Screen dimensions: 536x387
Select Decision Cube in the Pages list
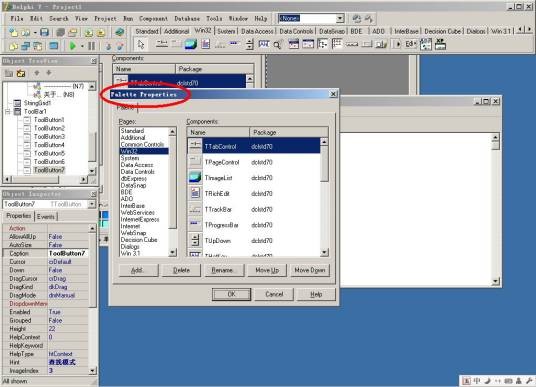click(x=139, y=240)
